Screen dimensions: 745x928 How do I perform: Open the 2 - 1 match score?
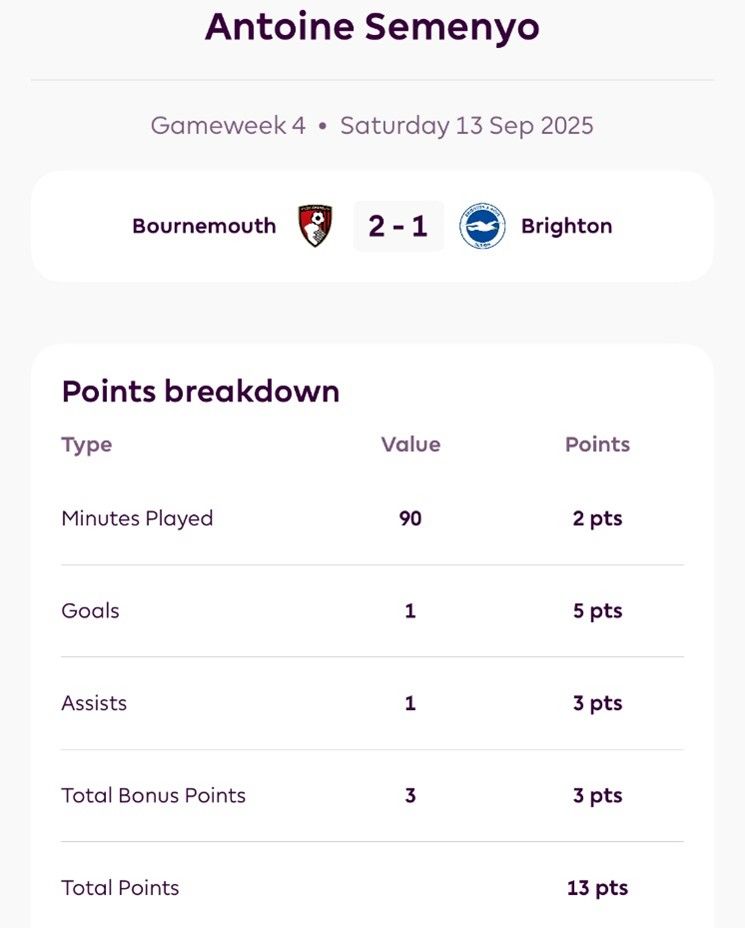coord(398,226)
